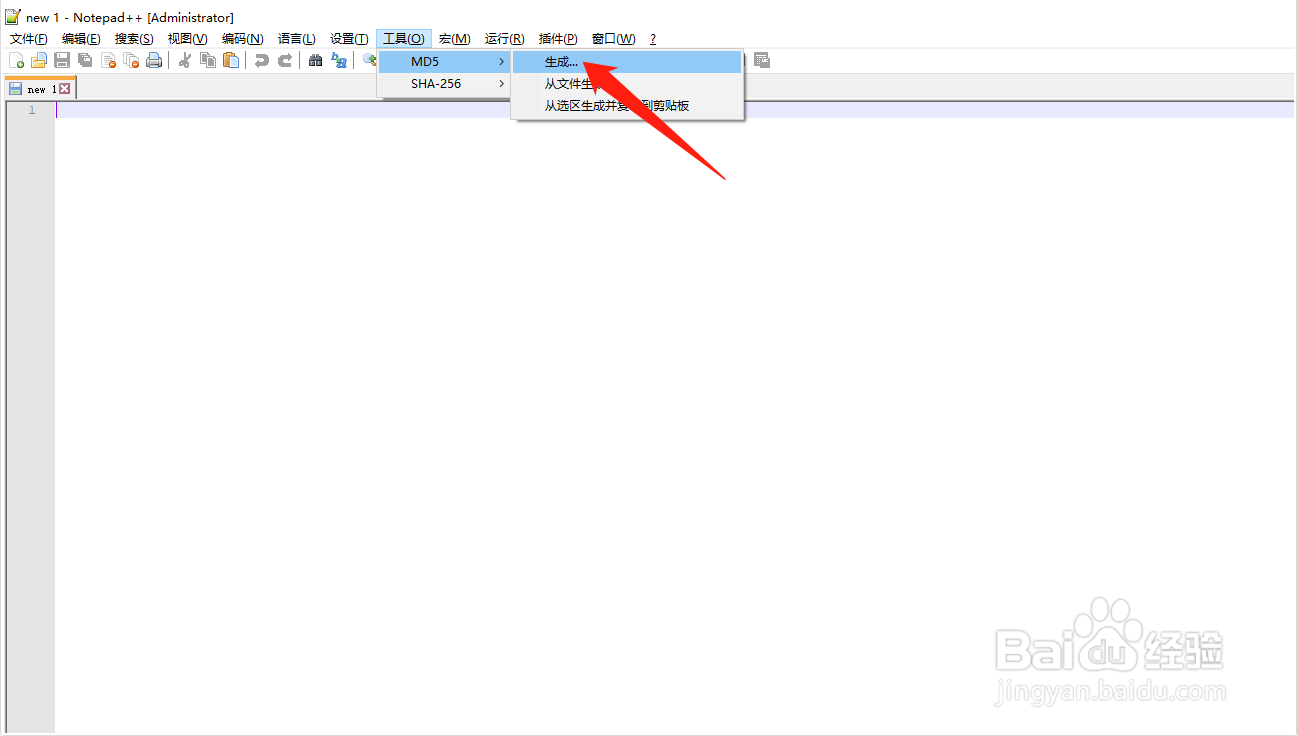The width and height of the screenshot is (1297, 736).
Task: Click the Save All toolbar icon
Action: (85, 61)
